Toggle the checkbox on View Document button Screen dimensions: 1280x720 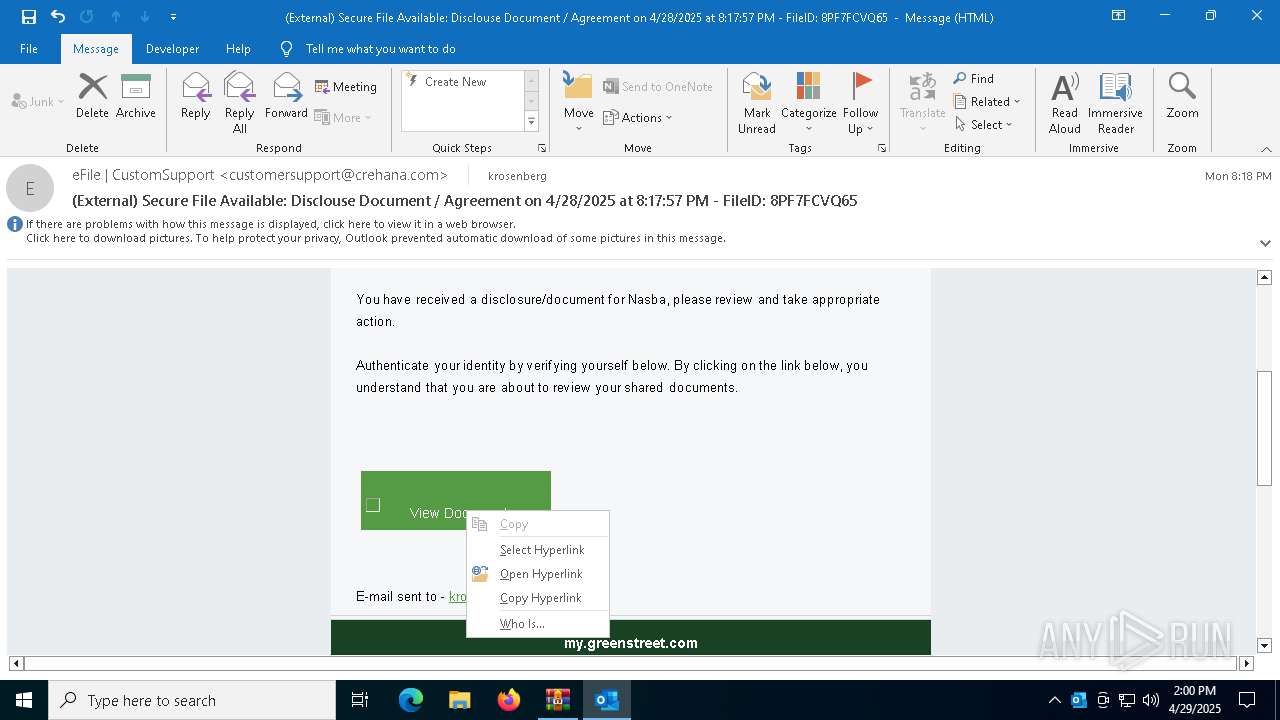(373, 505)
